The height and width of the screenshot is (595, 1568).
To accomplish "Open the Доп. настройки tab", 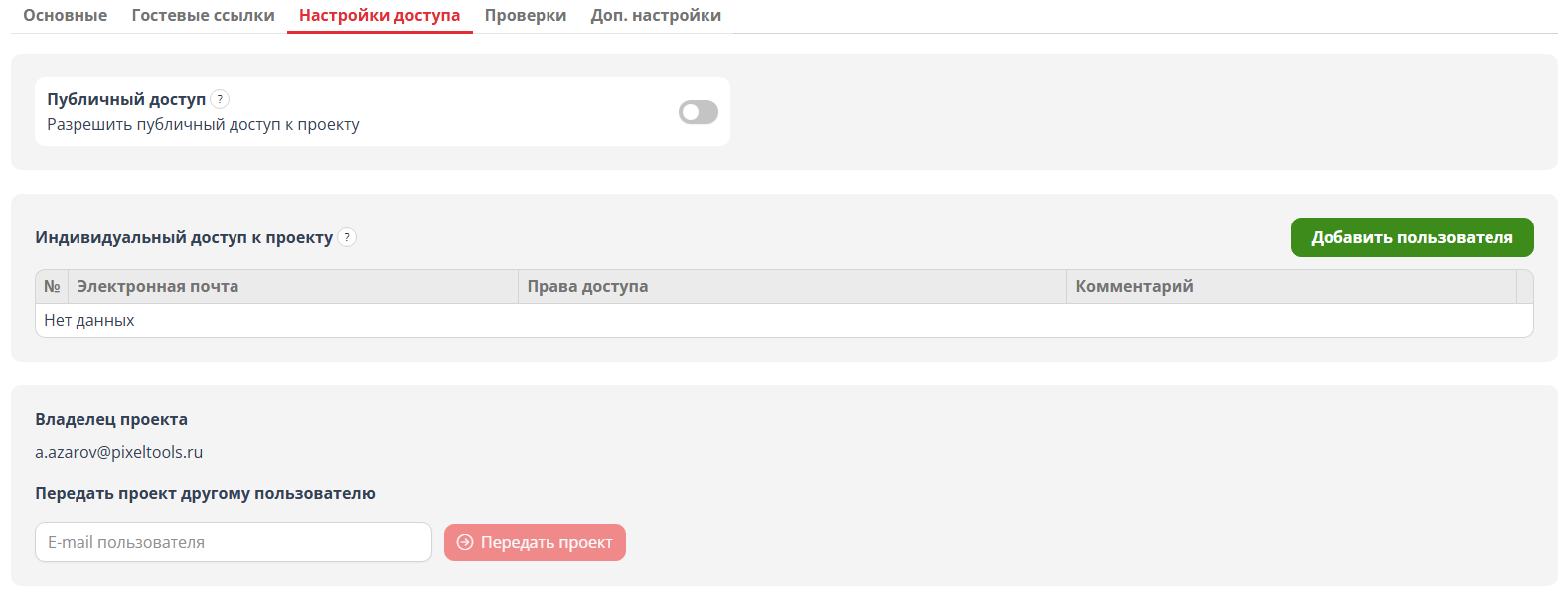I will pyautogui.click(x=655, y=15).
